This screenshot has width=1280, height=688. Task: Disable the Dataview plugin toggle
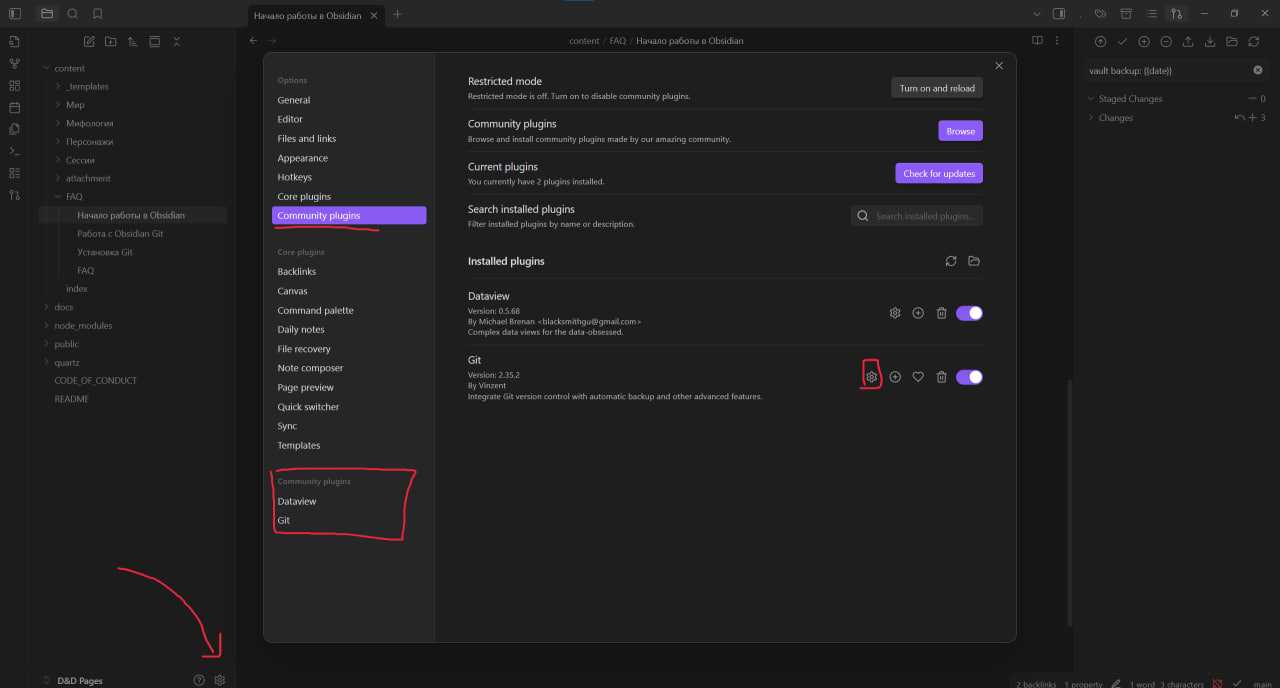coord(969,313)
